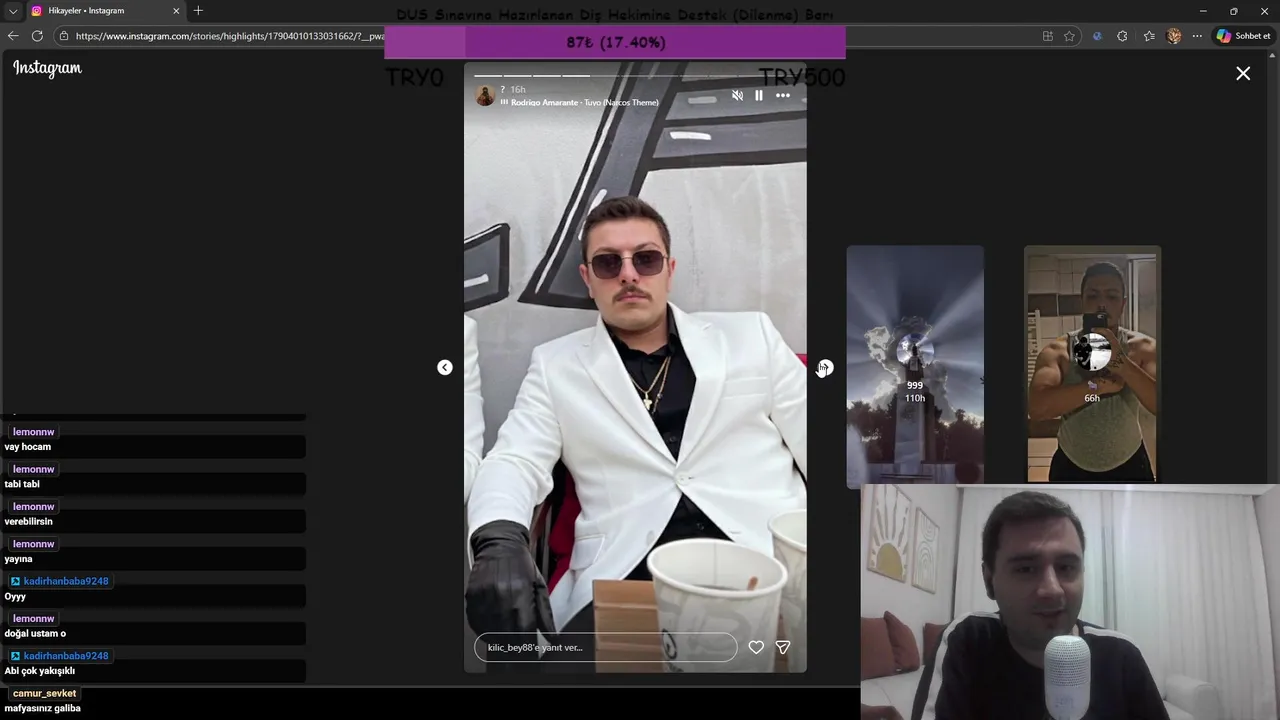The image size is (1280, 720).
Task: Open browser settings and more menu
Action: pyautogui.click(x=1197, y=36)
